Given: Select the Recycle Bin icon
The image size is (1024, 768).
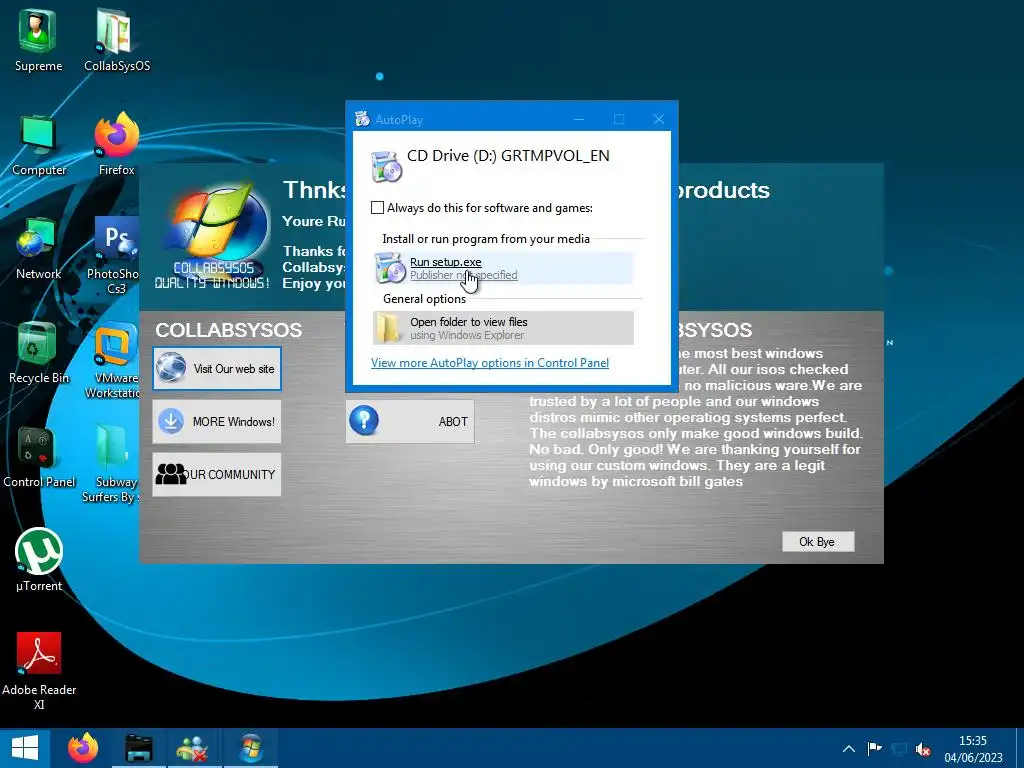Looking at the screenshot, I should pos(38,353).
